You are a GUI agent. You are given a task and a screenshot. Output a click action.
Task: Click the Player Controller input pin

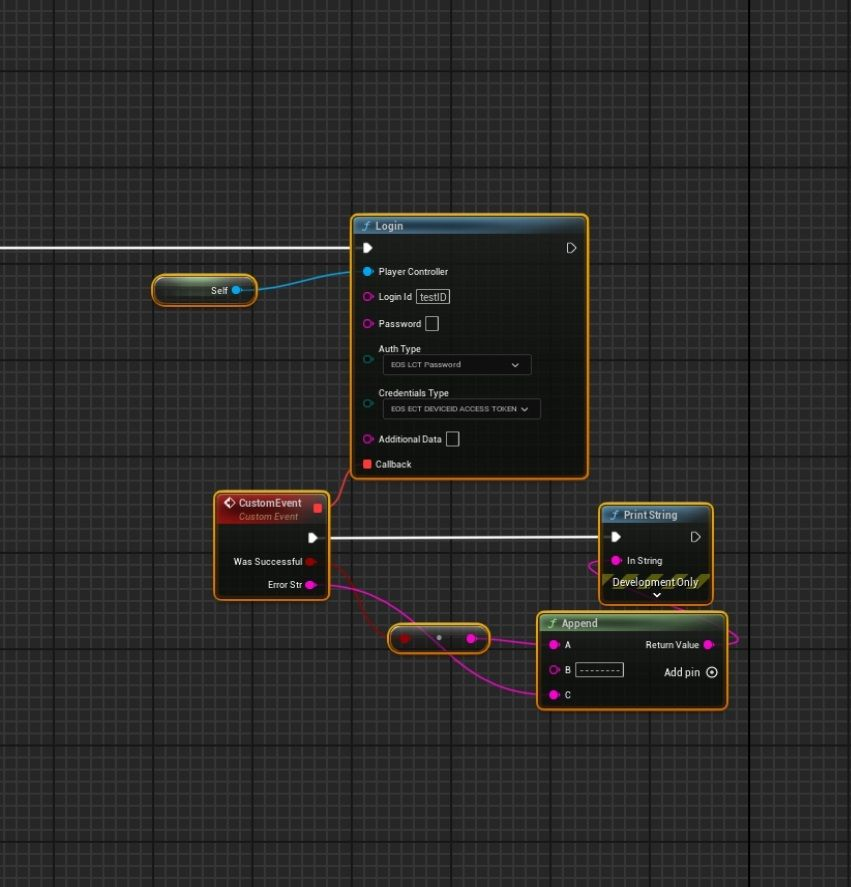click(x=368, y=272)
